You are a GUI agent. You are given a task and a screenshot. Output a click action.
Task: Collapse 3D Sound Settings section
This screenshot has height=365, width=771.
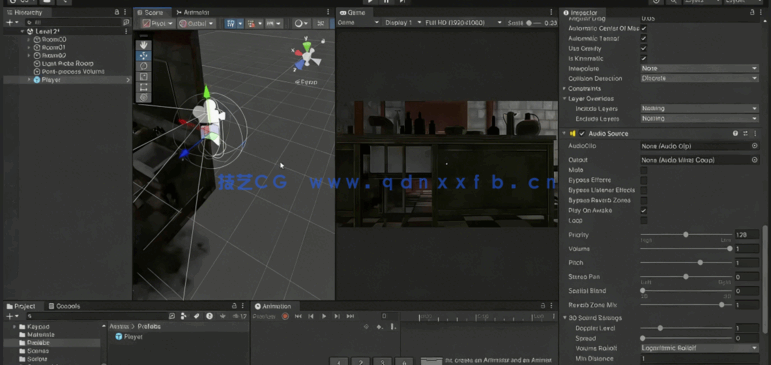pyautogui.click(x=564, y=318)
